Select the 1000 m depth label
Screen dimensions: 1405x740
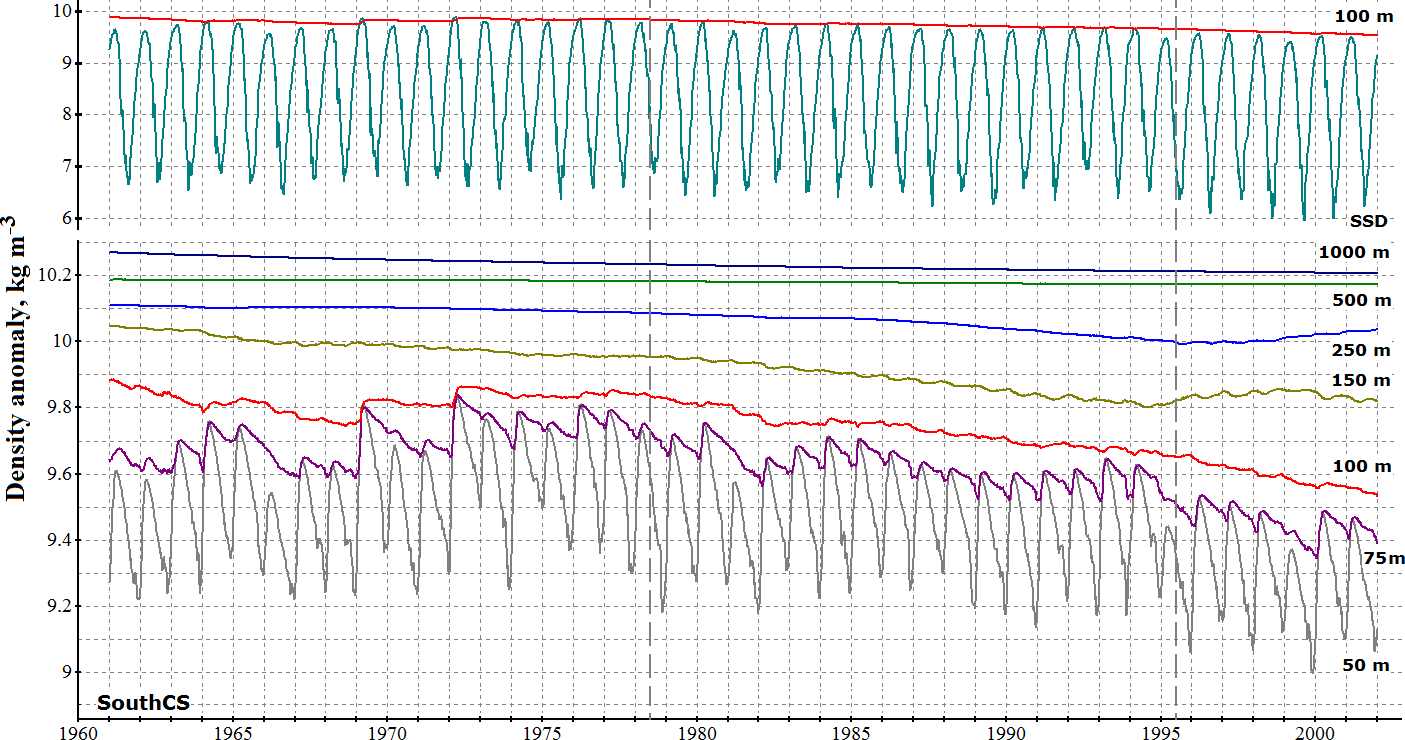pos(1354,253)
